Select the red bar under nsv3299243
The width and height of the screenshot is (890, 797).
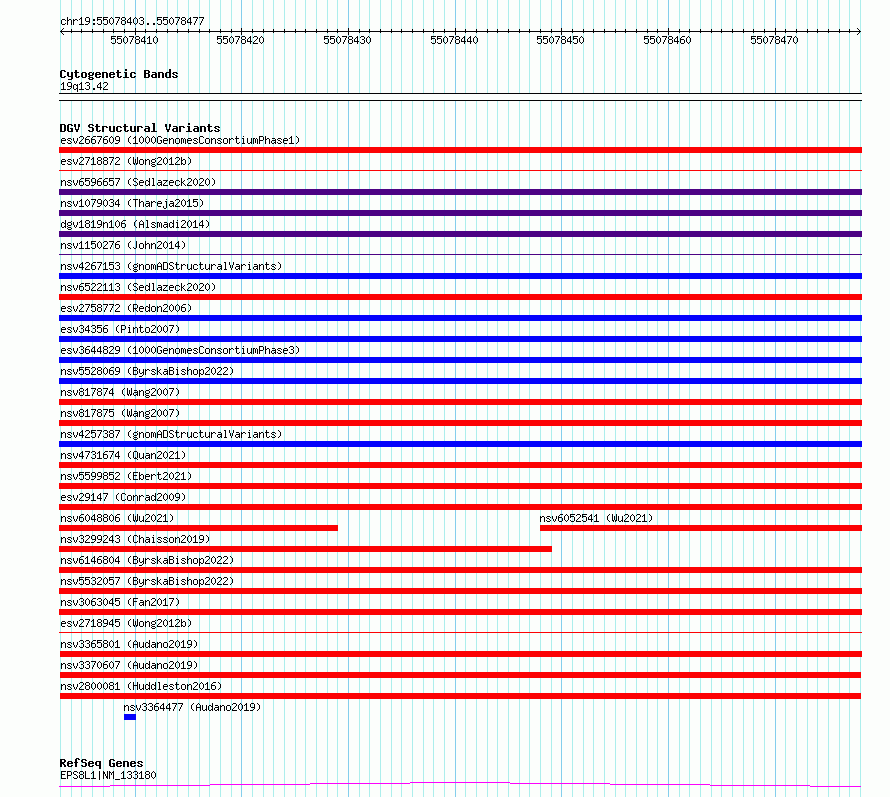[x=305, y=549]
